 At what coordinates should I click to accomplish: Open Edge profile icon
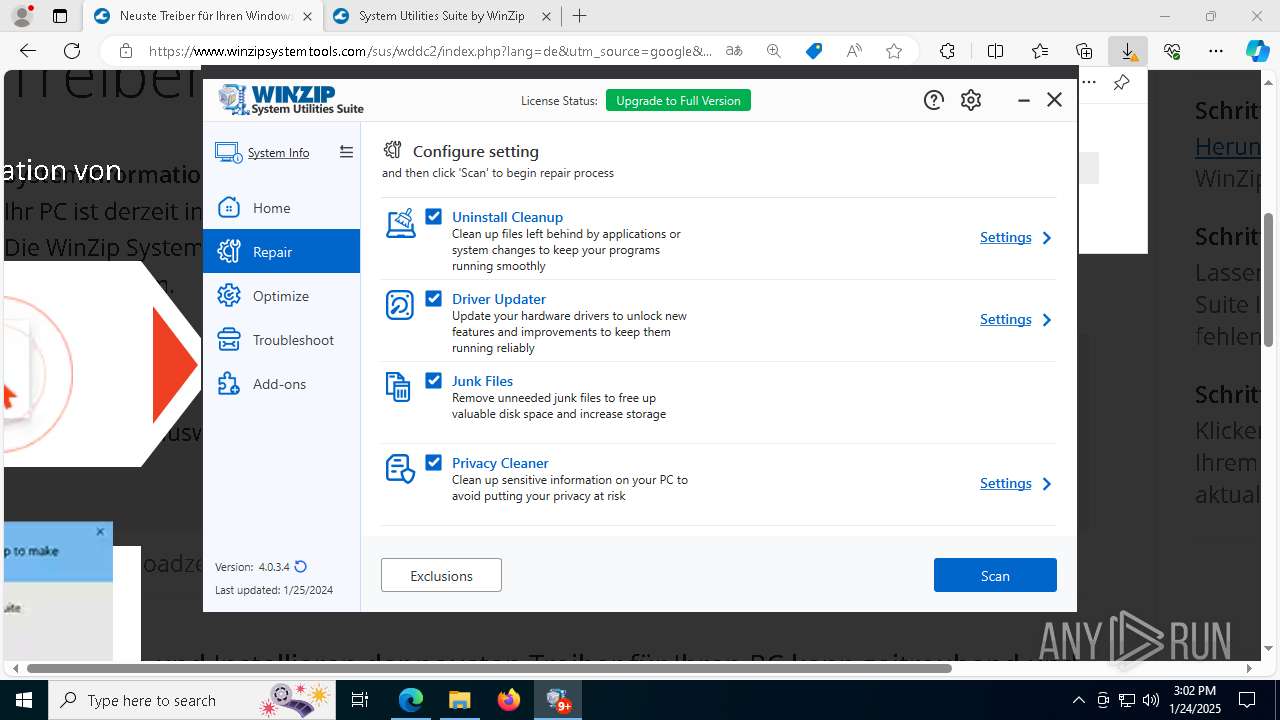[22, 16]
